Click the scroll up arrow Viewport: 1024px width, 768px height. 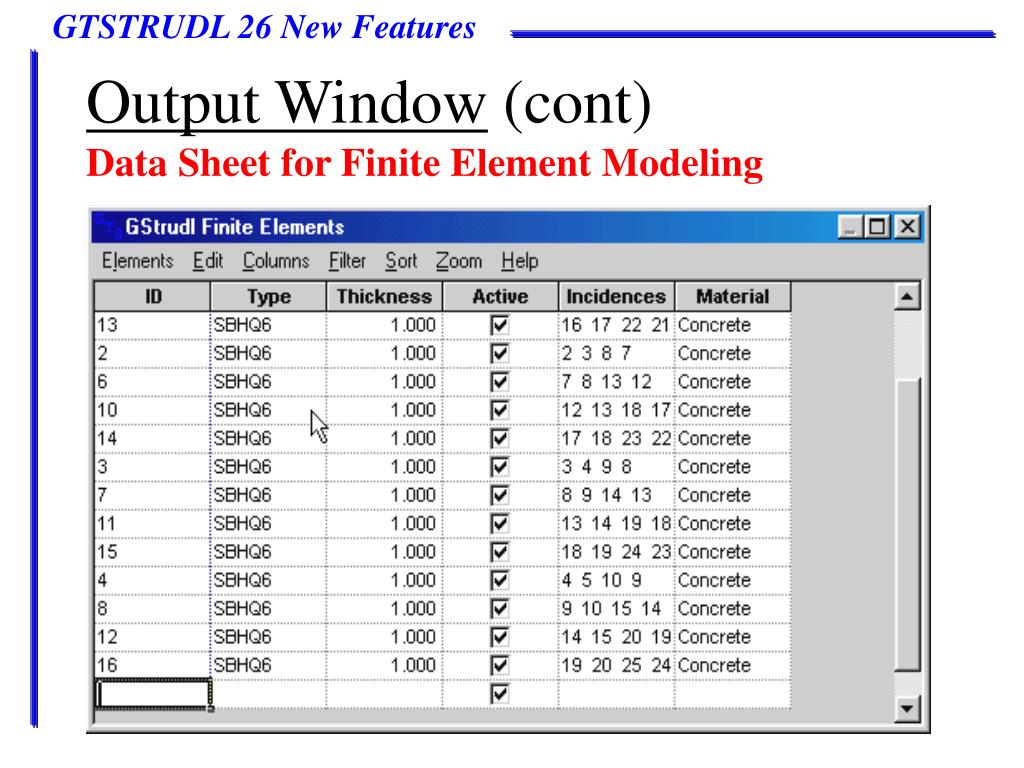pyautogui.click(x=906, y=296)
